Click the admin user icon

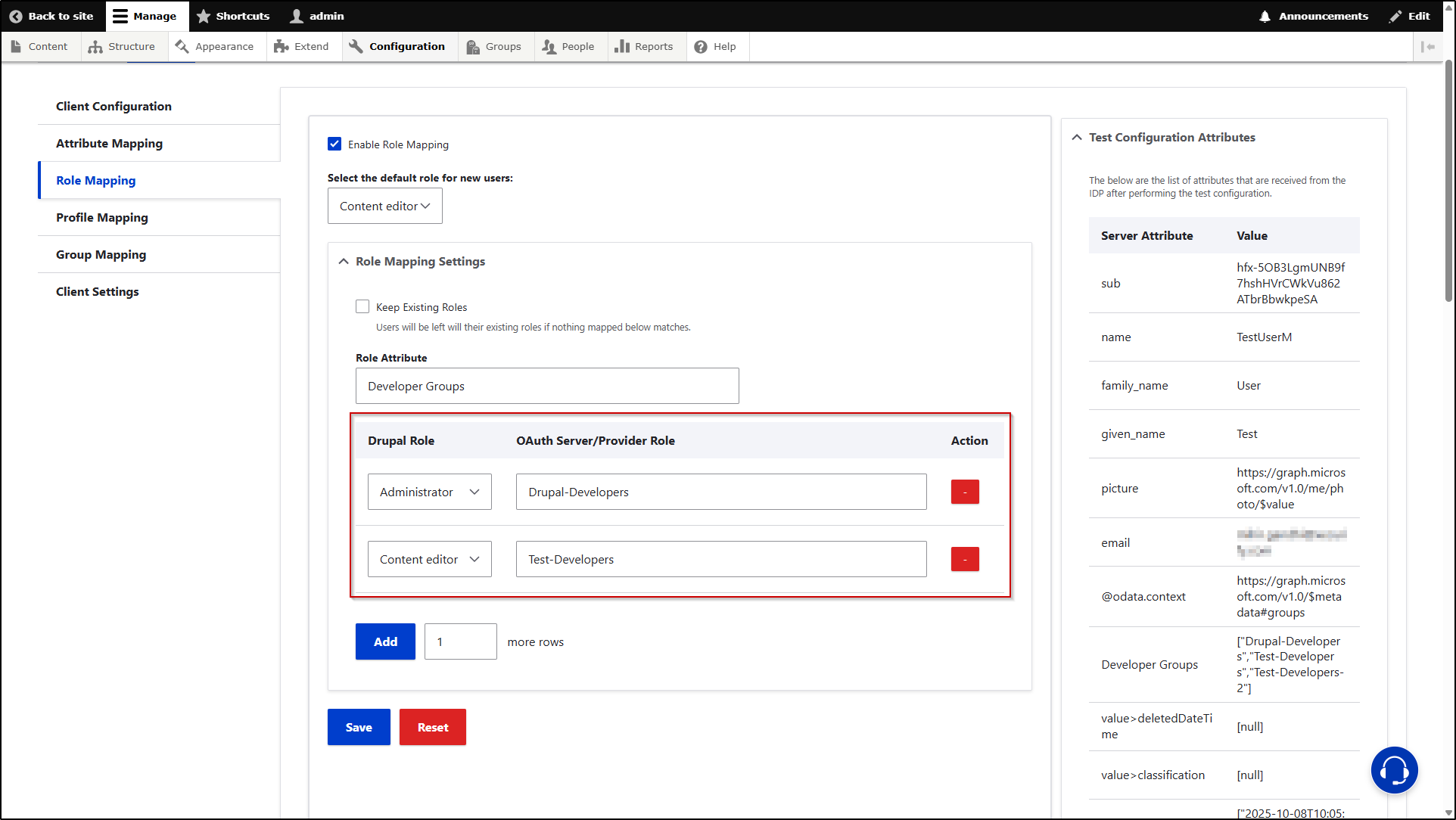coord(297,16)
